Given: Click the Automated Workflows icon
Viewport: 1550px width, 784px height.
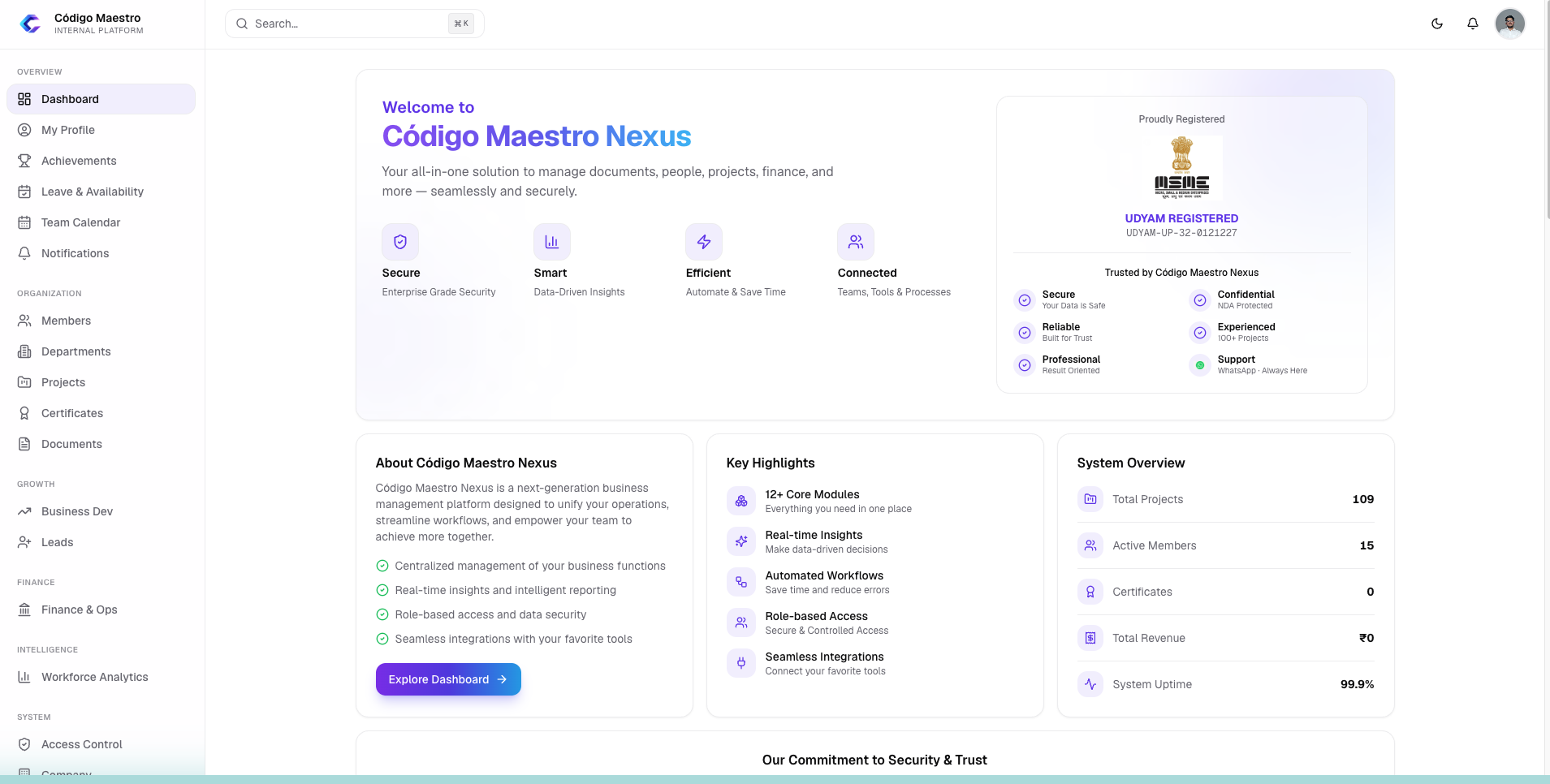Looking at the screenshot, I should click(741, 583).
